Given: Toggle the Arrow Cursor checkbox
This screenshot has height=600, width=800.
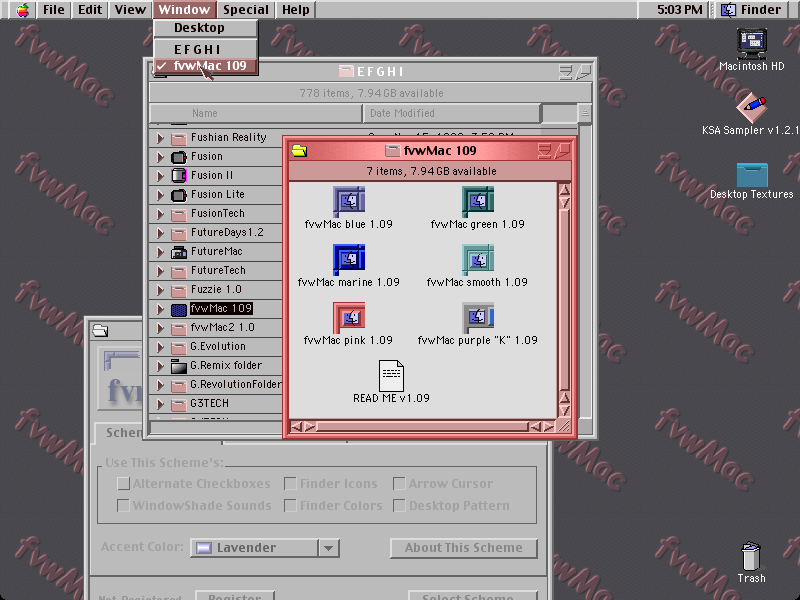Looking at the screenshot, I should click(x=399, y=483).
